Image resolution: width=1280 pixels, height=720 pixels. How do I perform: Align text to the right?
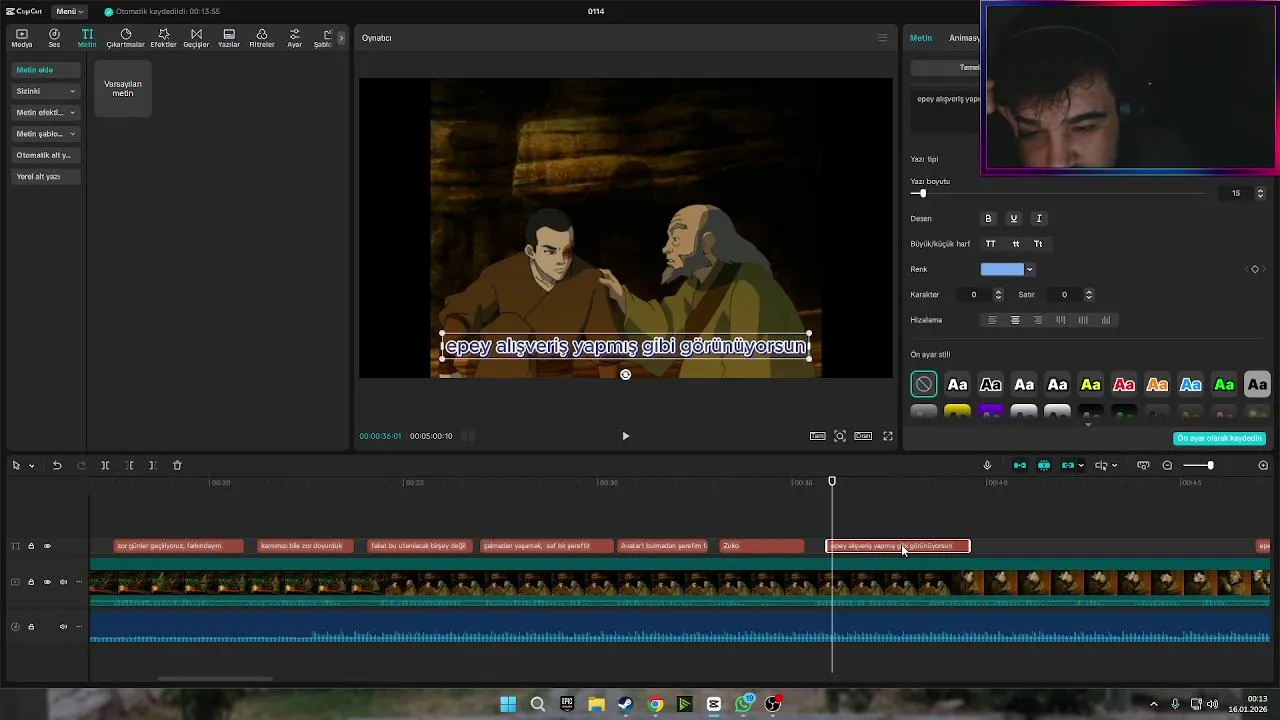click(1038, 320)
